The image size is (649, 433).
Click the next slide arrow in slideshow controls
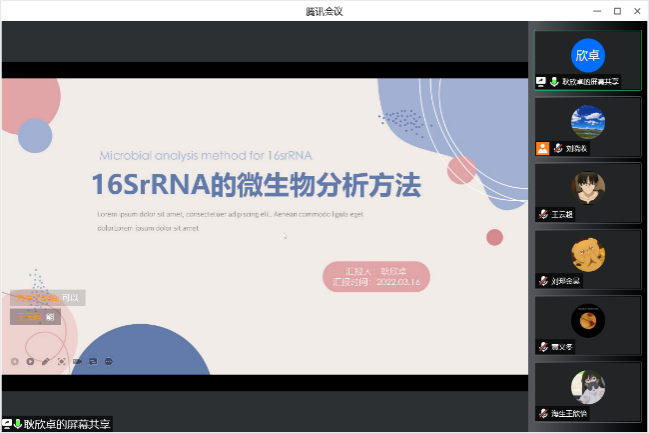click(x=30, y=361)
